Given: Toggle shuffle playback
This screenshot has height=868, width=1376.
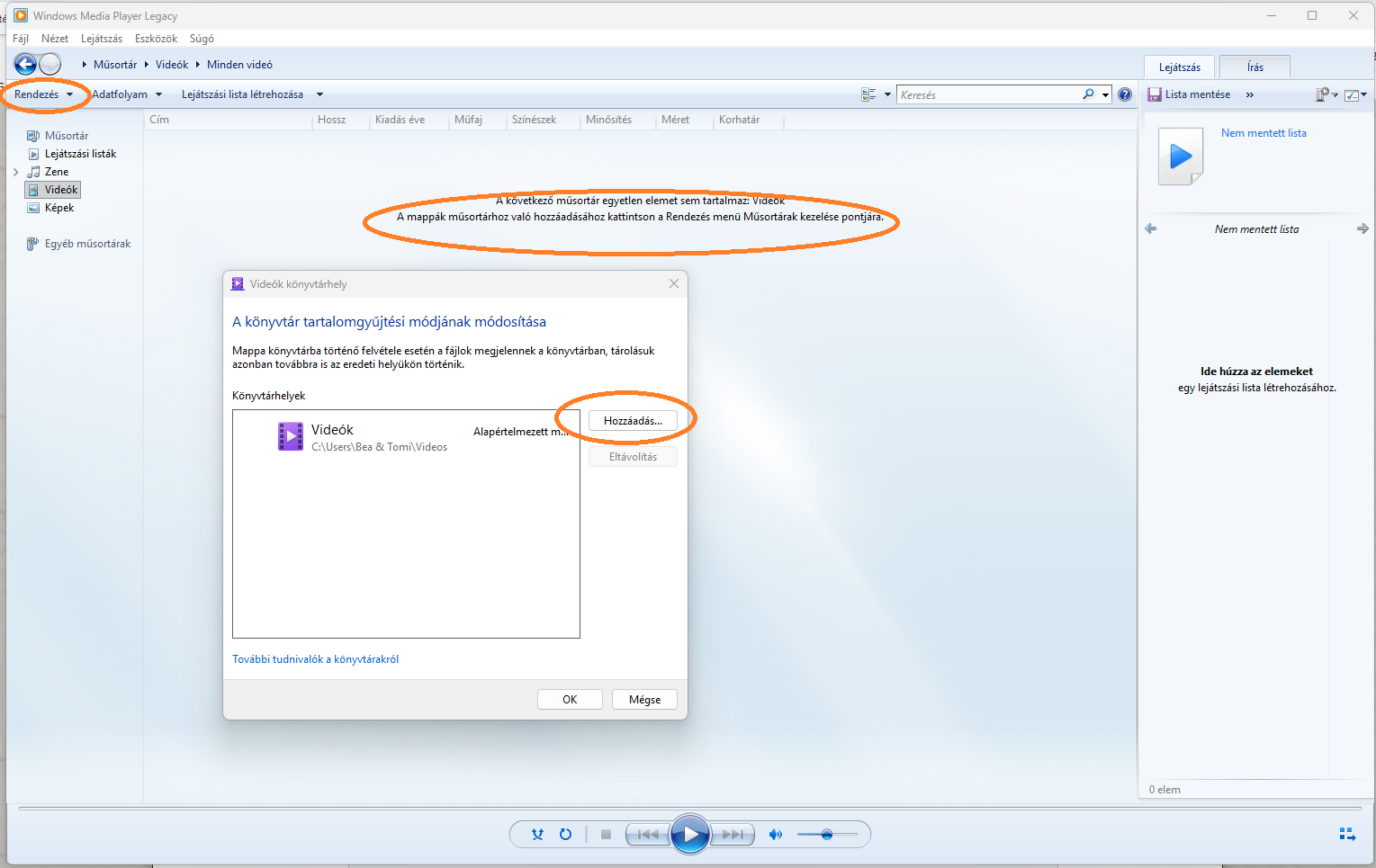Looking at the screenshot, I should tap(537, 835).
